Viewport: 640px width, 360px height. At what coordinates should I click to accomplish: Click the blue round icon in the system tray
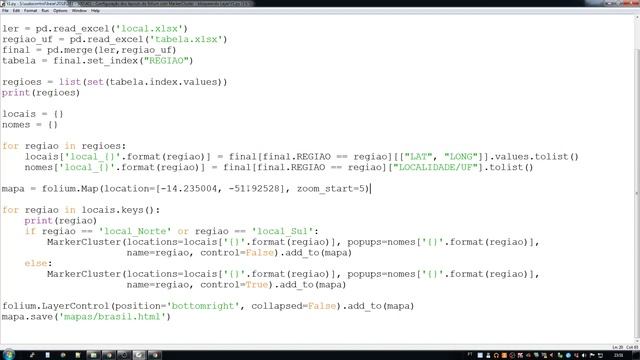(568, 355)
